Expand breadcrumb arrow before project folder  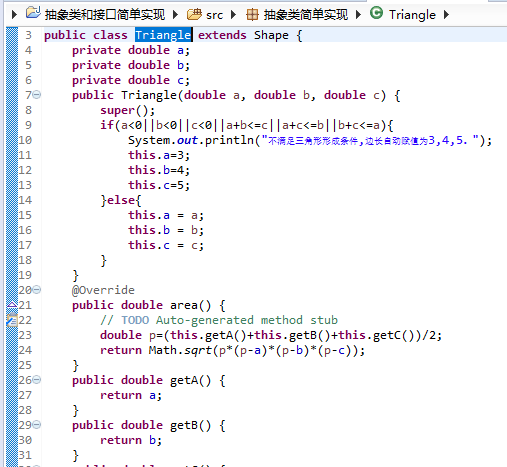click(14, 15)
